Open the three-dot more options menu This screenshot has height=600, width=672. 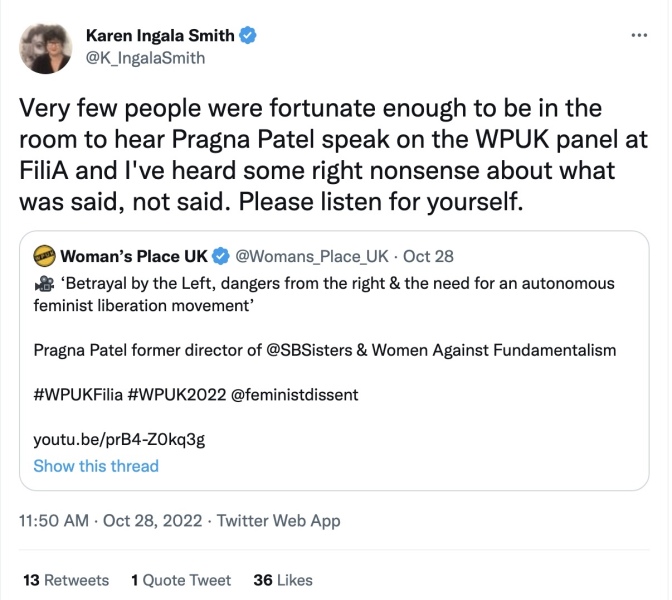point(640,35)
